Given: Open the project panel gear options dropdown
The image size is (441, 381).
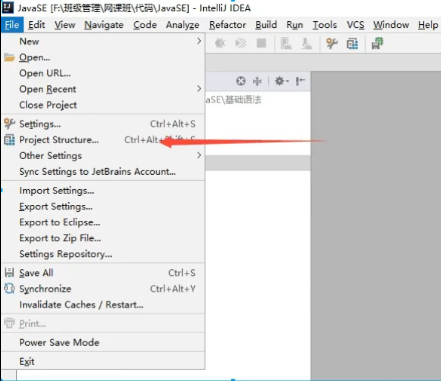Looking at the screenshot, I should click(281, 81).
